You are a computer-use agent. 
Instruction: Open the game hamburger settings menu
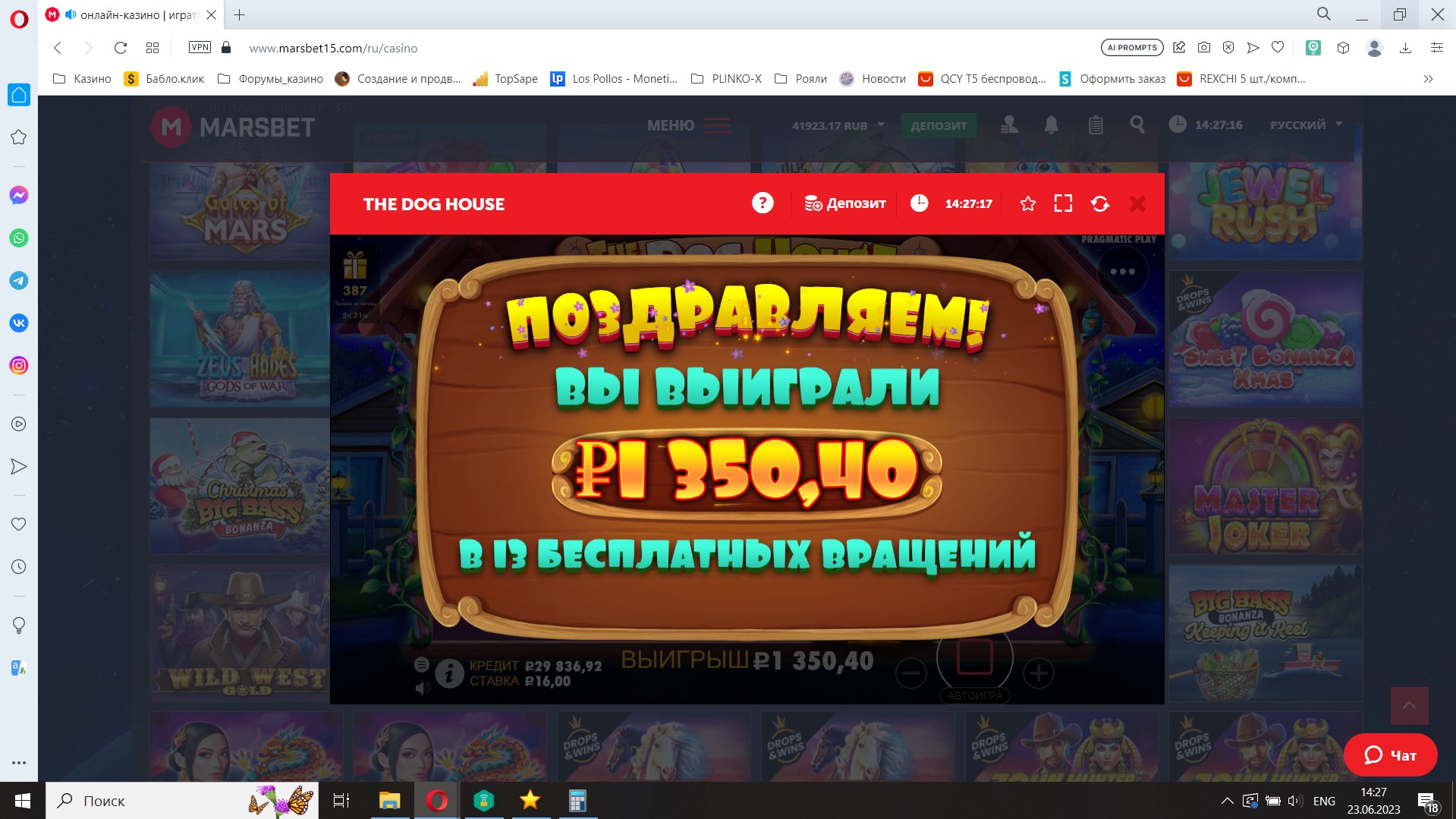tap(422, 665)
